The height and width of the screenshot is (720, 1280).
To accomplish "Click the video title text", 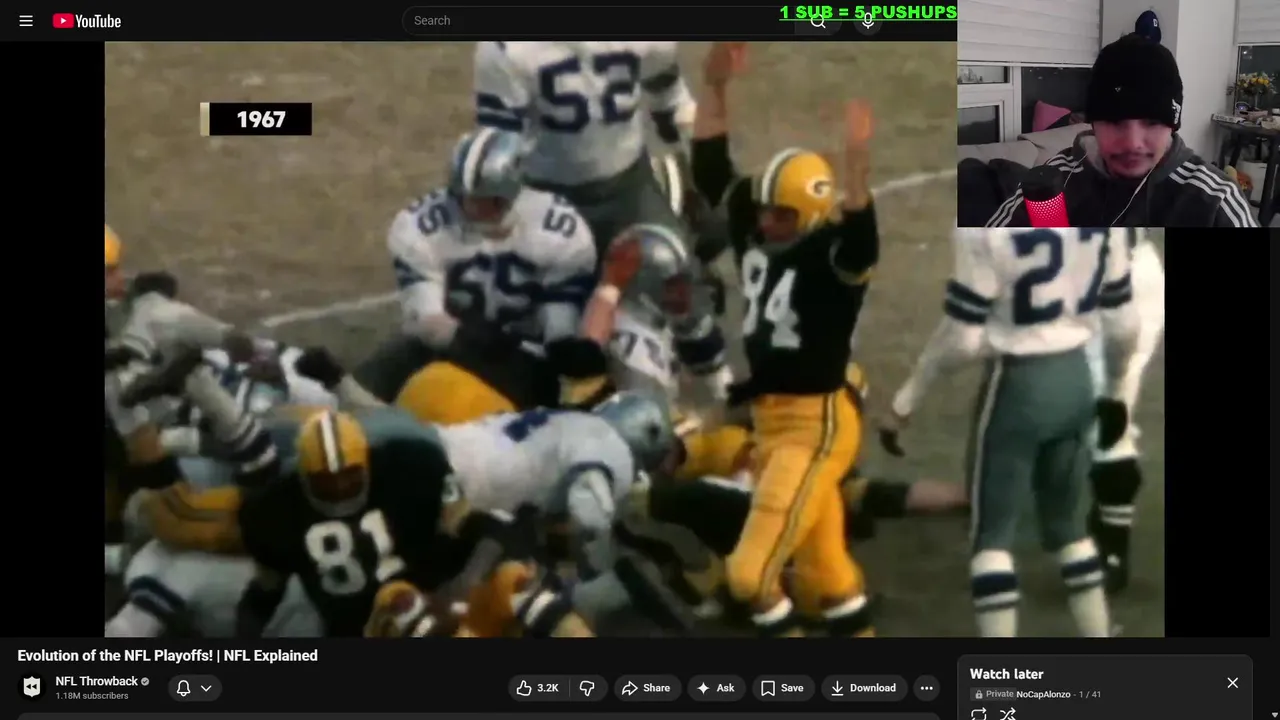I will [168, 655].
